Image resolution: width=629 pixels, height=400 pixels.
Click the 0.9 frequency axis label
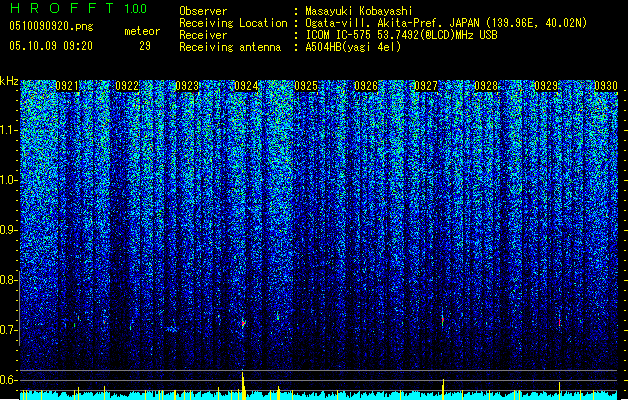(9, 230)
